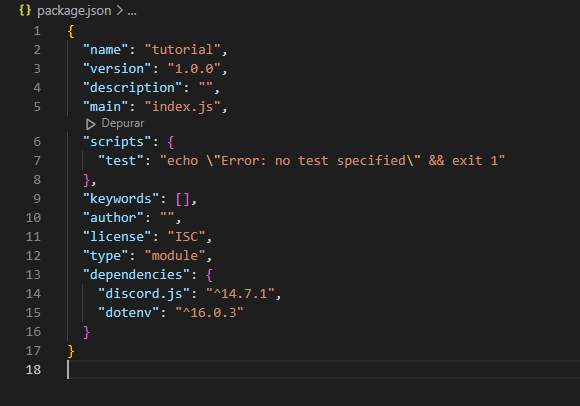This screenshot has width=580, height=406.
Task: Click the "dotenv" dependency key
Action: pyautogui.click(x=129, y=312)
